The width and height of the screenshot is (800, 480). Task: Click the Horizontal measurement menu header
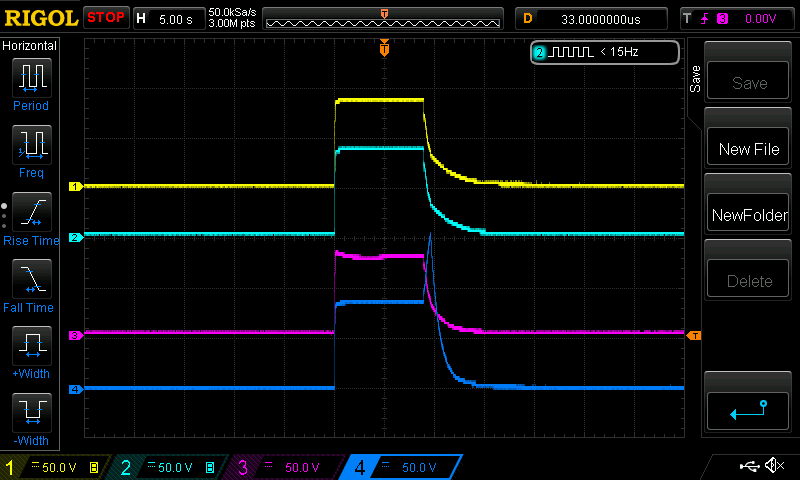click(x=30, y=46)
